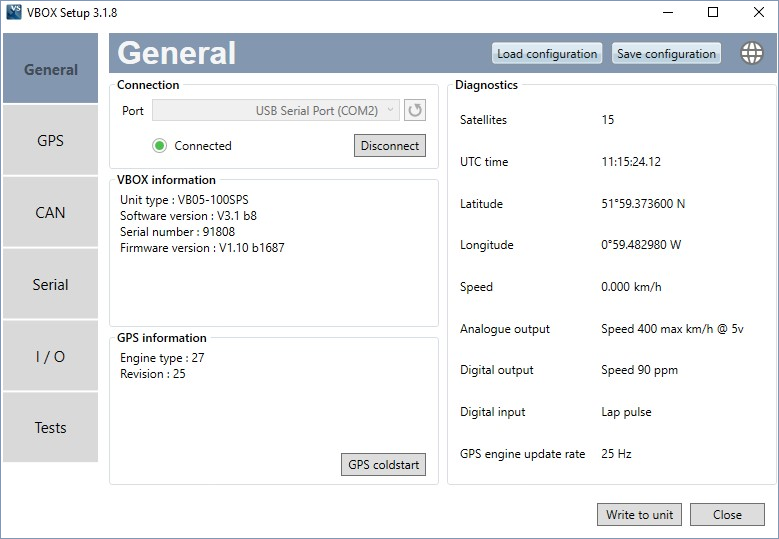
Task: Click the VBOX Setup app icon in title bar
Action: click(13, 12)
